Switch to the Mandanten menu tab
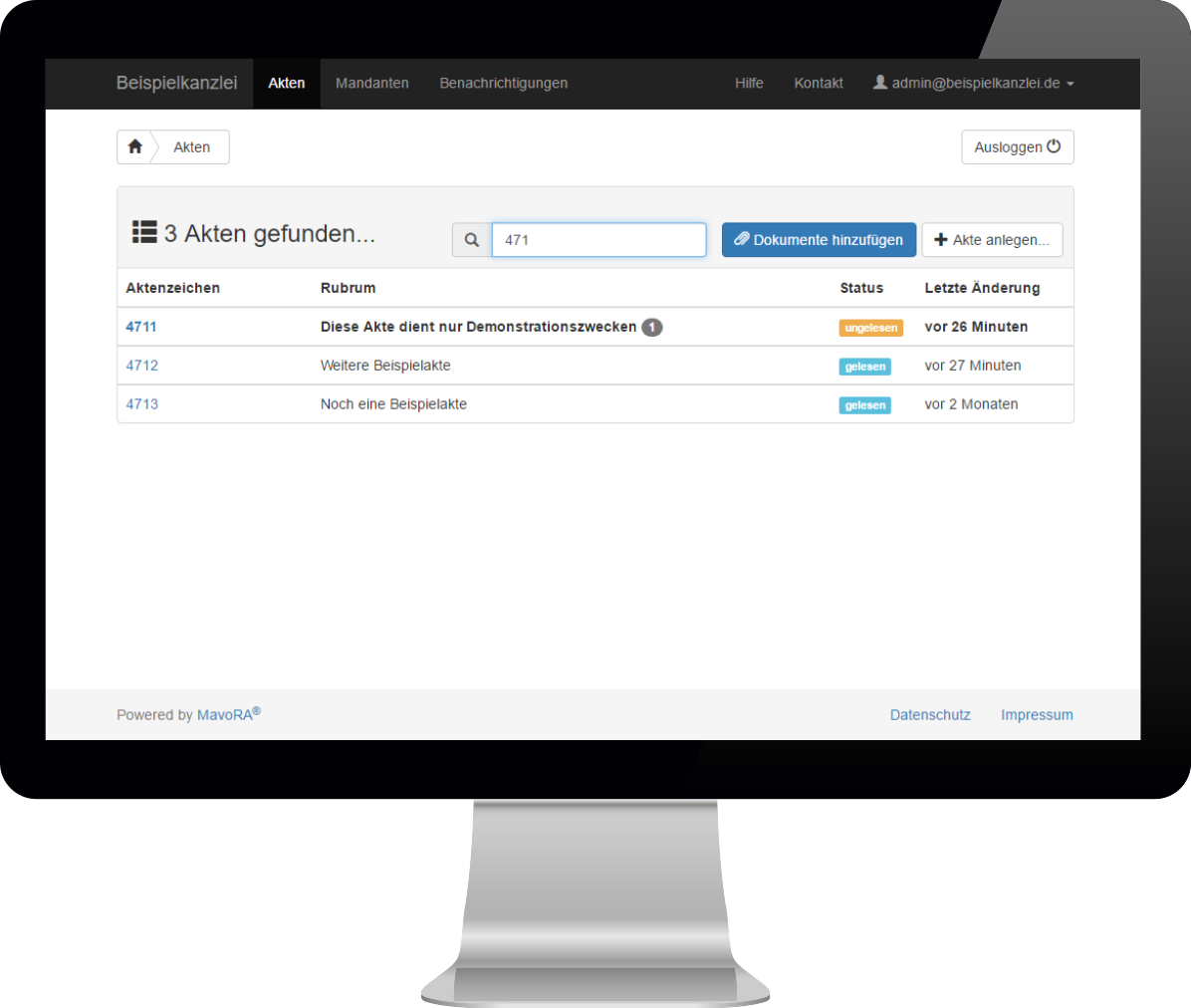Image resolution: width=1191 pixels, height=1008 pixels. click(371, 84)
